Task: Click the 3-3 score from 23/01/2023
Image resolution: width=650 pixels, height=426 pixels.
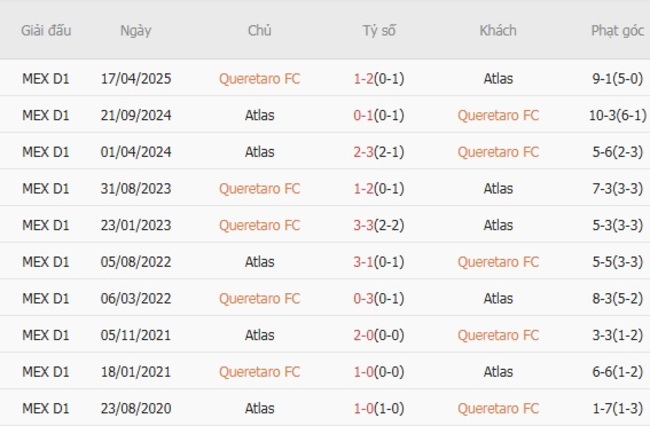Action: [x=363, y=225]
